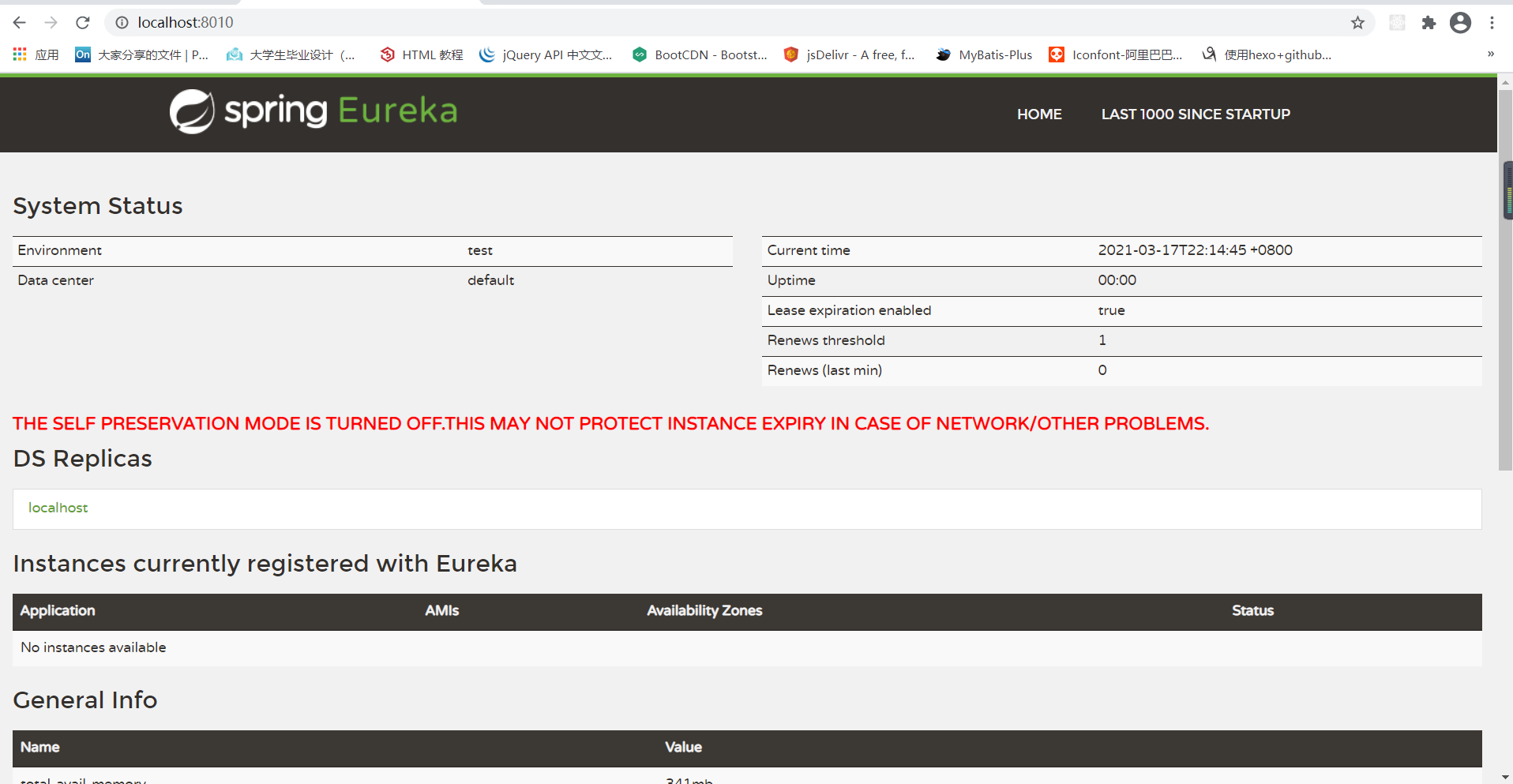Open the 大学生毕业设计 bookmark
The width and height of the screenshot is (1513, 784).
pos(291,54)
